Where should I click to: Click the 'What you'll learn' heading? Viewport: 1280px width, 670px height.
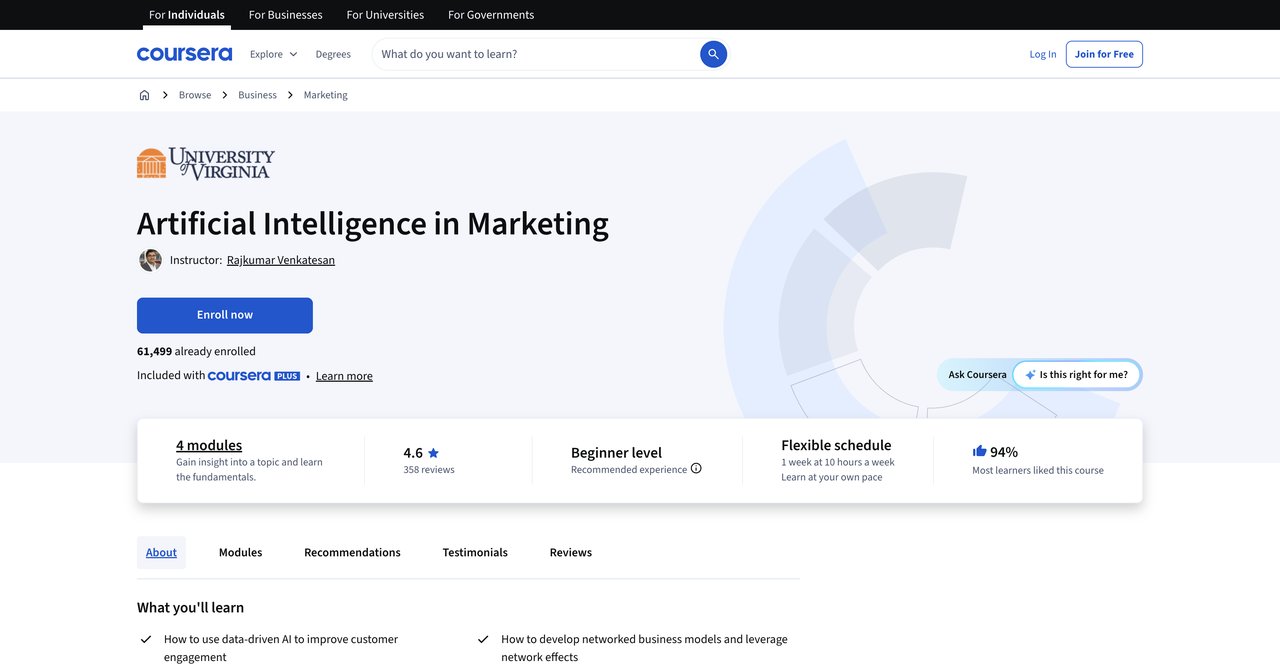click(x=190, y=607)
